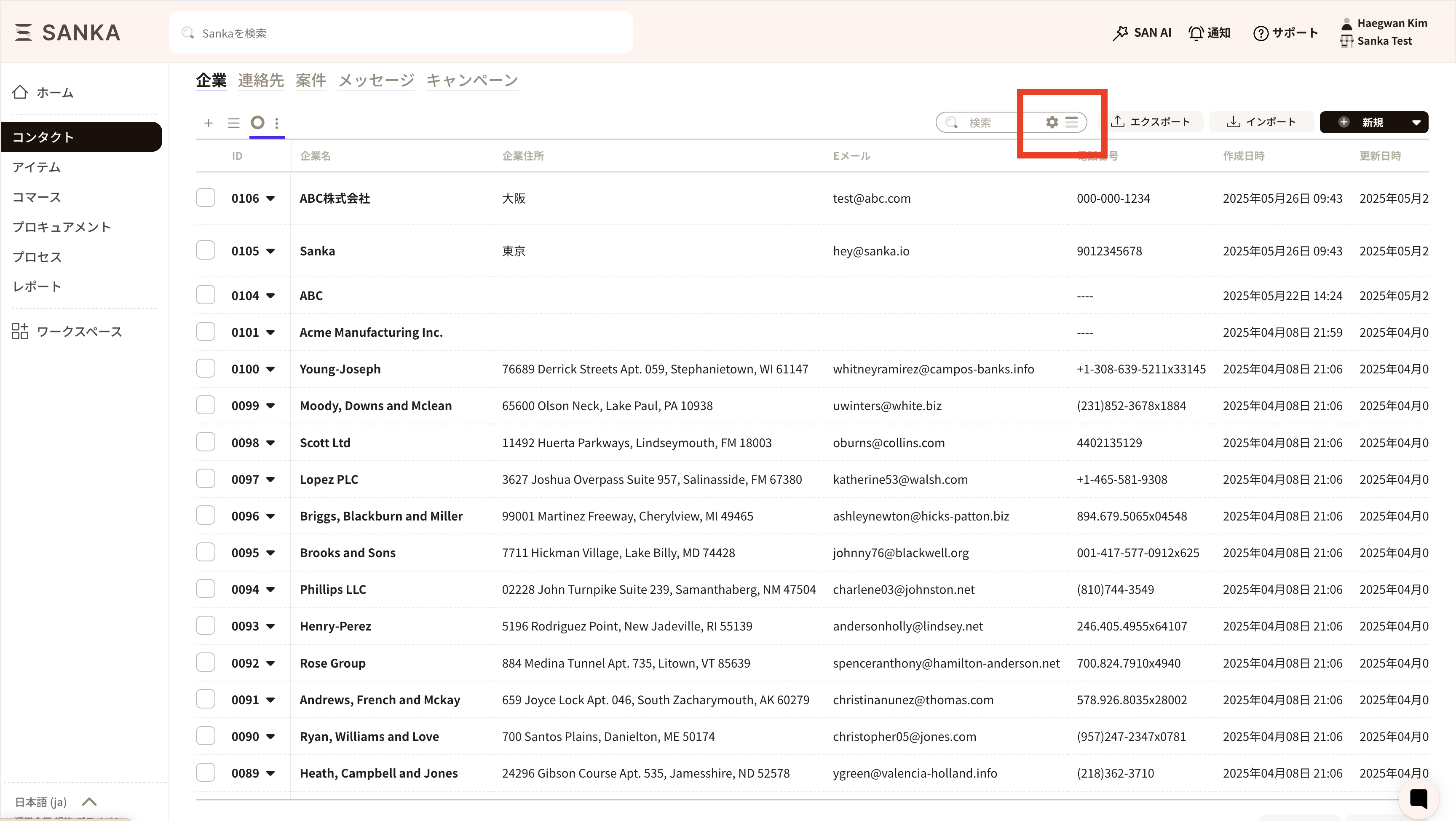Click the gear settings icon in search bar
The image size is (1456, 821).
click(x=1051, y=122)
